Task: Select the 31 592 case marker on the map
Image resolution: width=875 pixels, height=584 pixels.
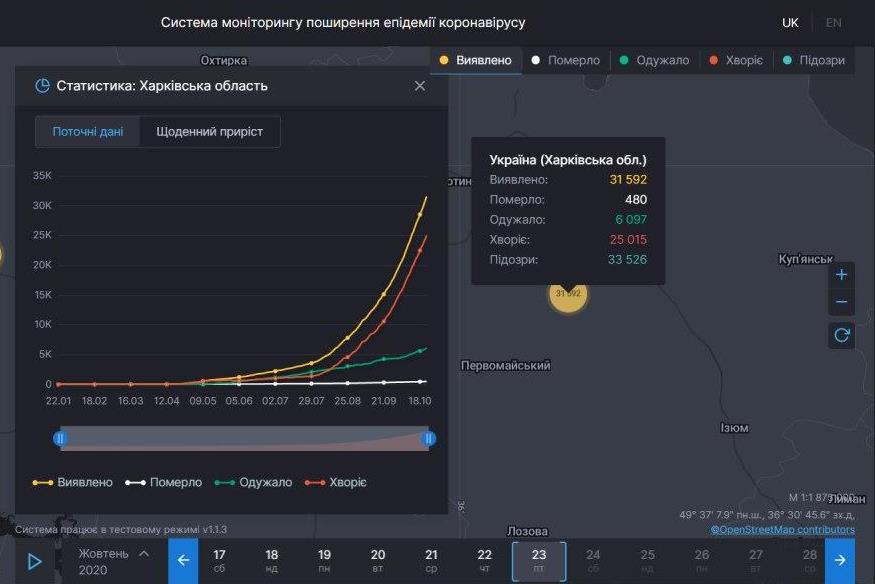Action: [568, 296]
